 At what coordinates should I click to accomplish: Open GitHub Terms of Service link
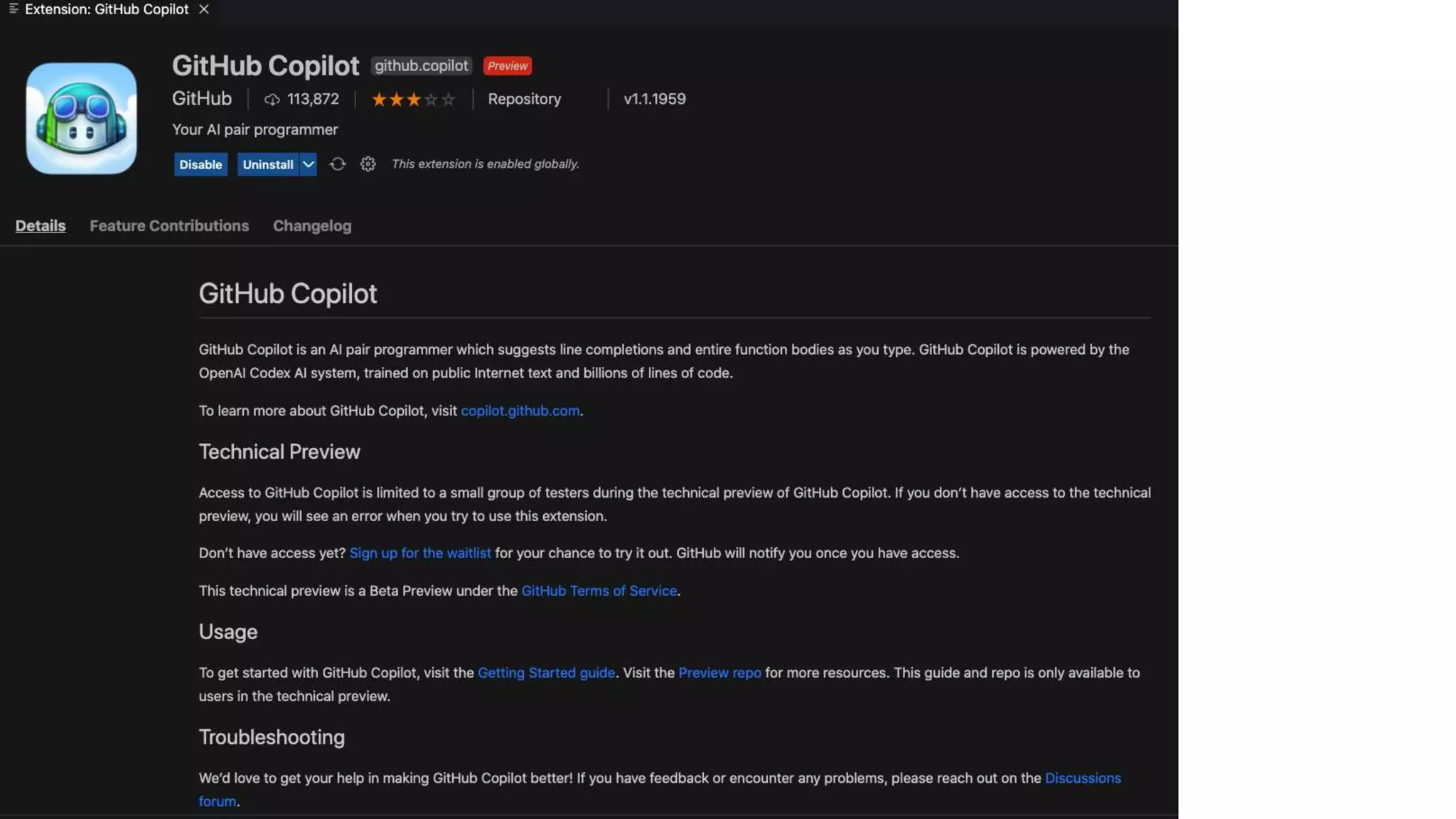599,591
